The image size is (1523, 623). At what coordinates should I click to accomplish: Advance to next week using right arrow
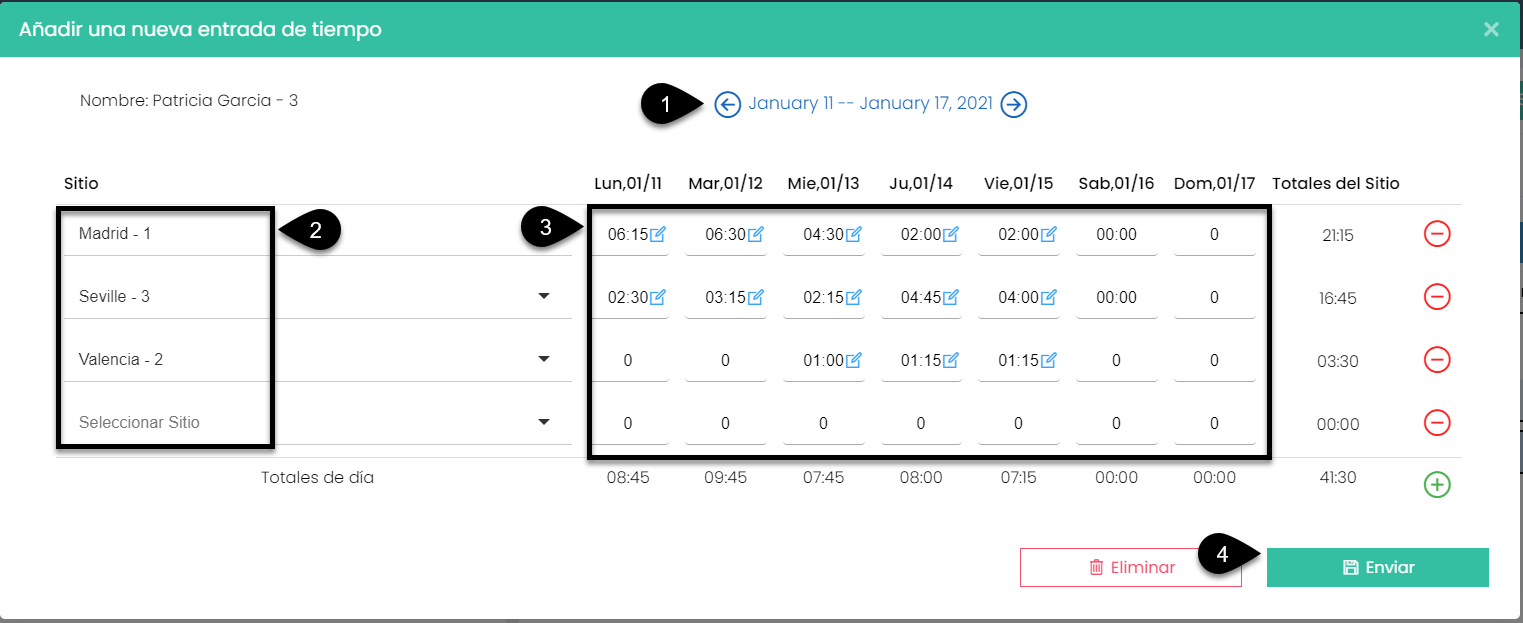click(x=1014, y=104)
